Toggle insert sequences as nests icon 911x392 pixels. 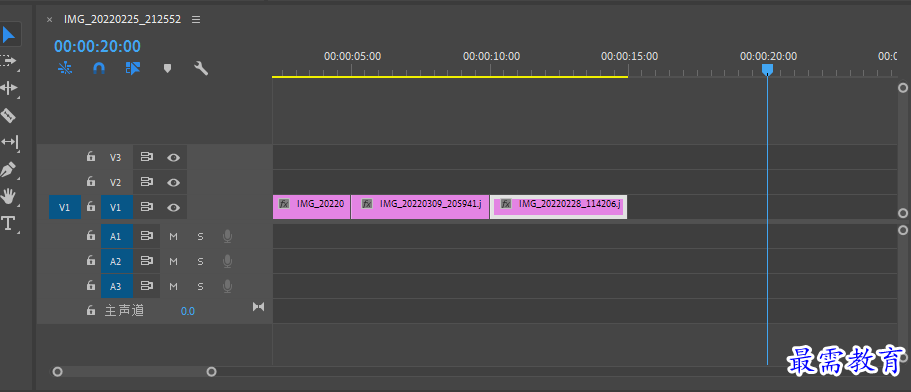point(65,69)
